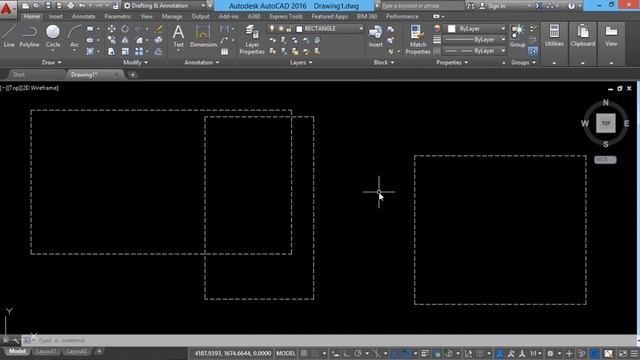Select the Circle tool
The height and width of the screenshot is (360, 640).
point(53,36)
